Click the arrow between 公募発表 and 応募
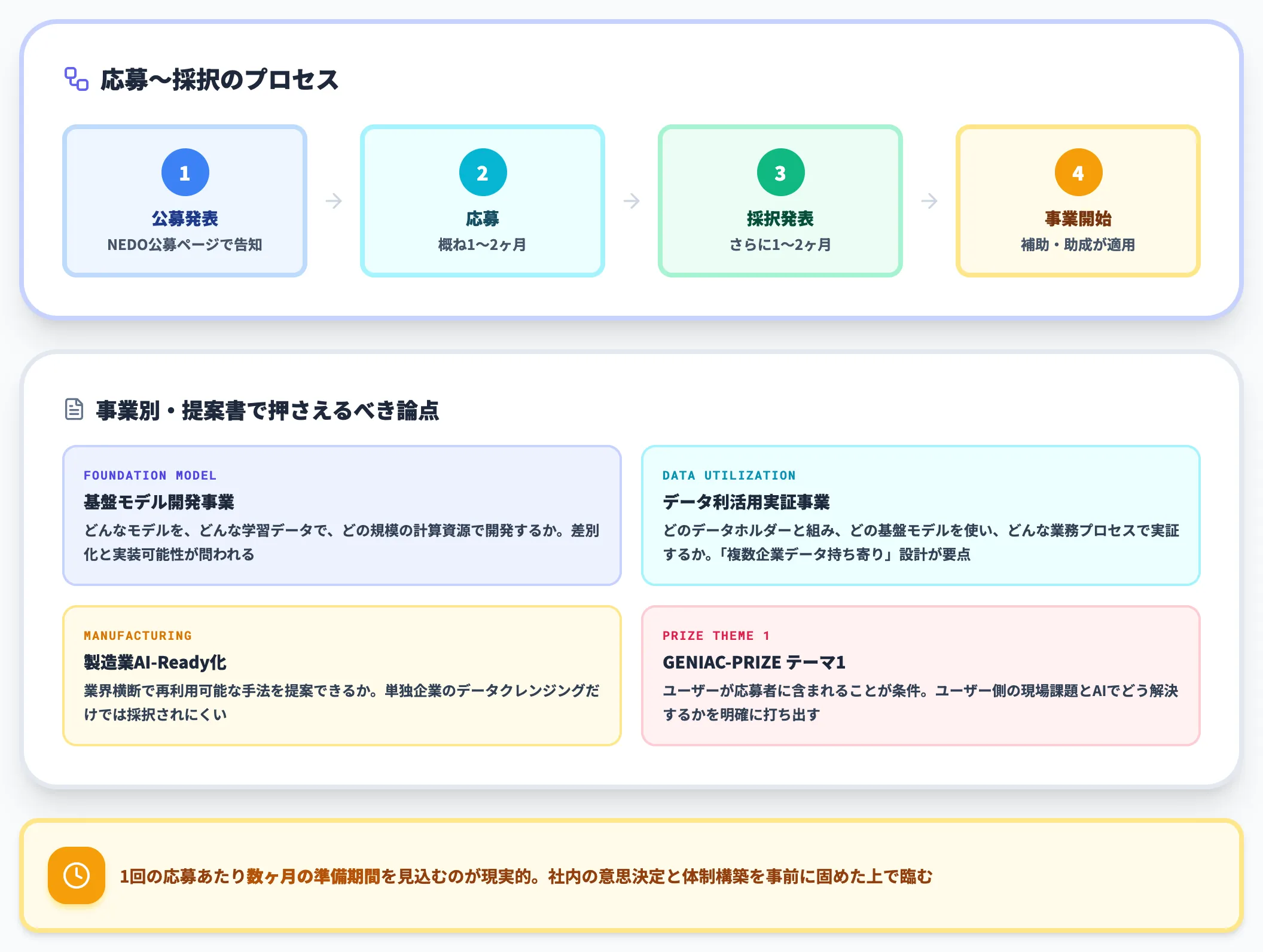Image resolution: width=1263 pixels, height=952 pixels. 334,201
